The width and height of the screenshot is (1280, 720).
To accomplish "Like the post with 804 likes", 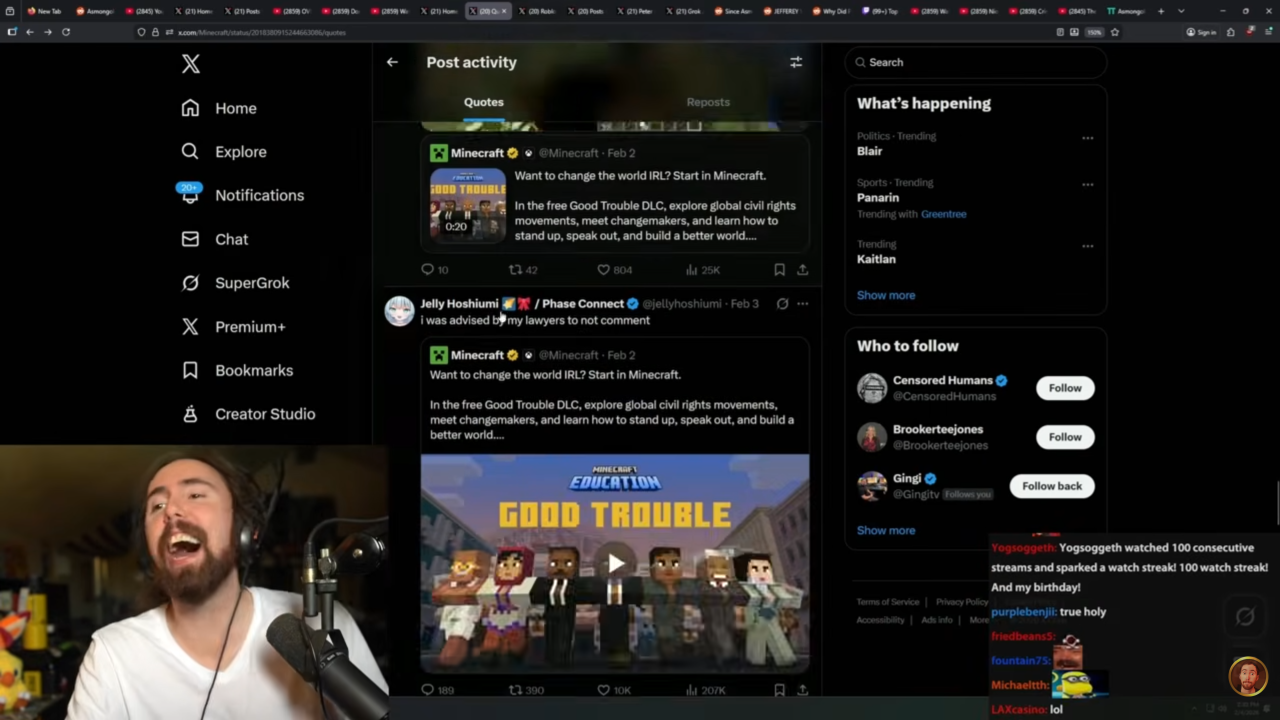I will (614, 270).
